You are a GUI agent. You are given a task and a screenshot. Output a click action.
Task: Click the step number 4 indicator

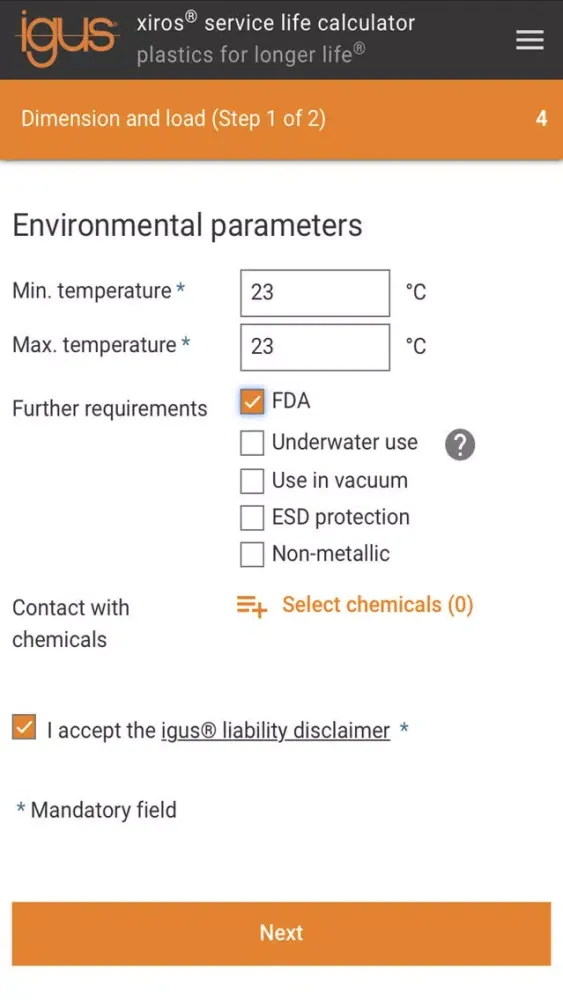click(x=541, y=119)
